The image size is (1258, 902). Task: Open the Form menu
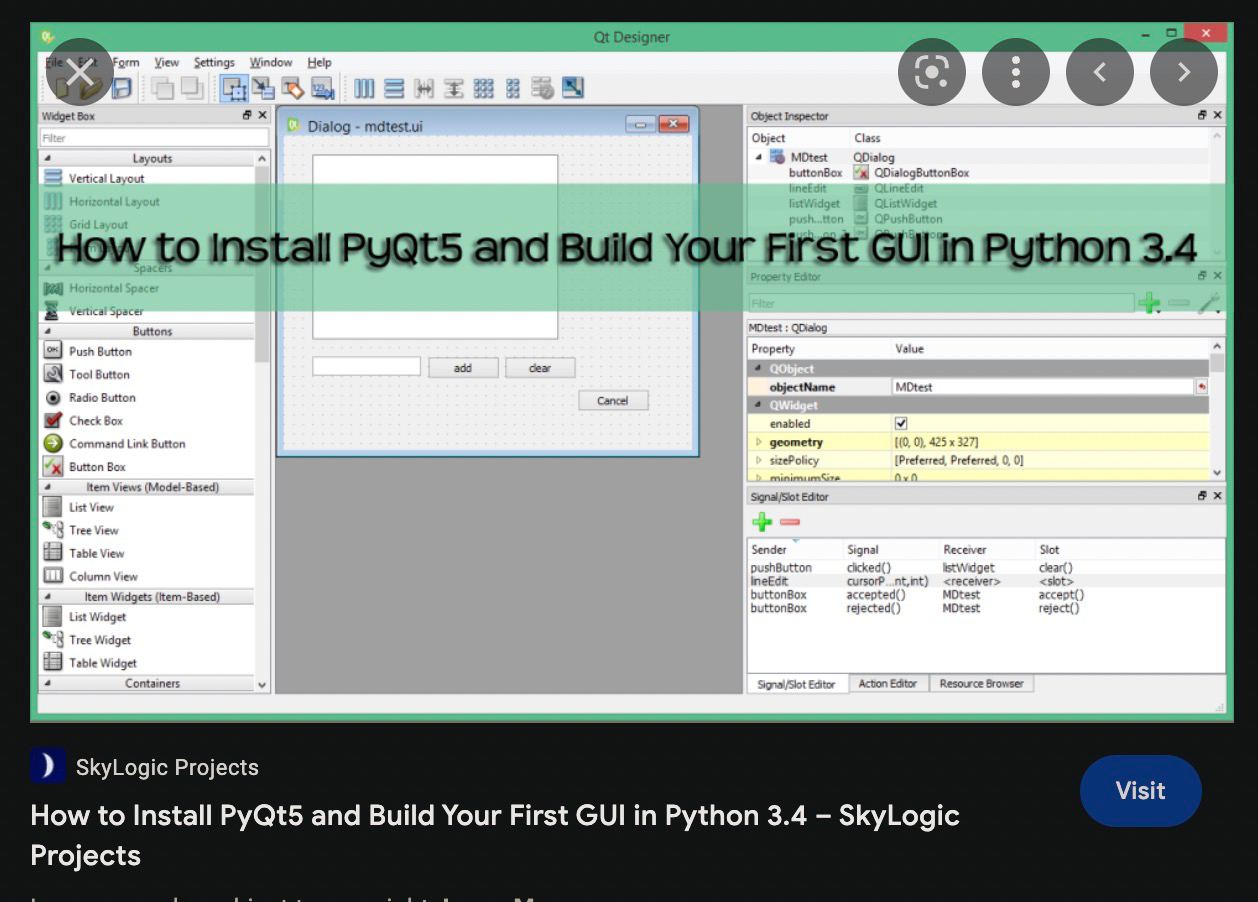point(126,62)
